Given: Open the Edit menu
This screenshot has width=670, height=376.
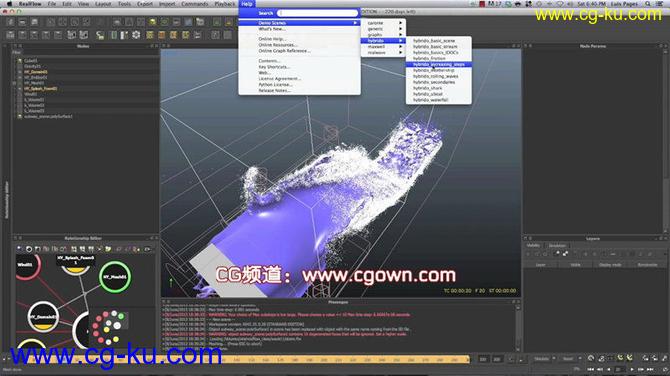Looking at the screenshot, I should click(x=67, y=4).
